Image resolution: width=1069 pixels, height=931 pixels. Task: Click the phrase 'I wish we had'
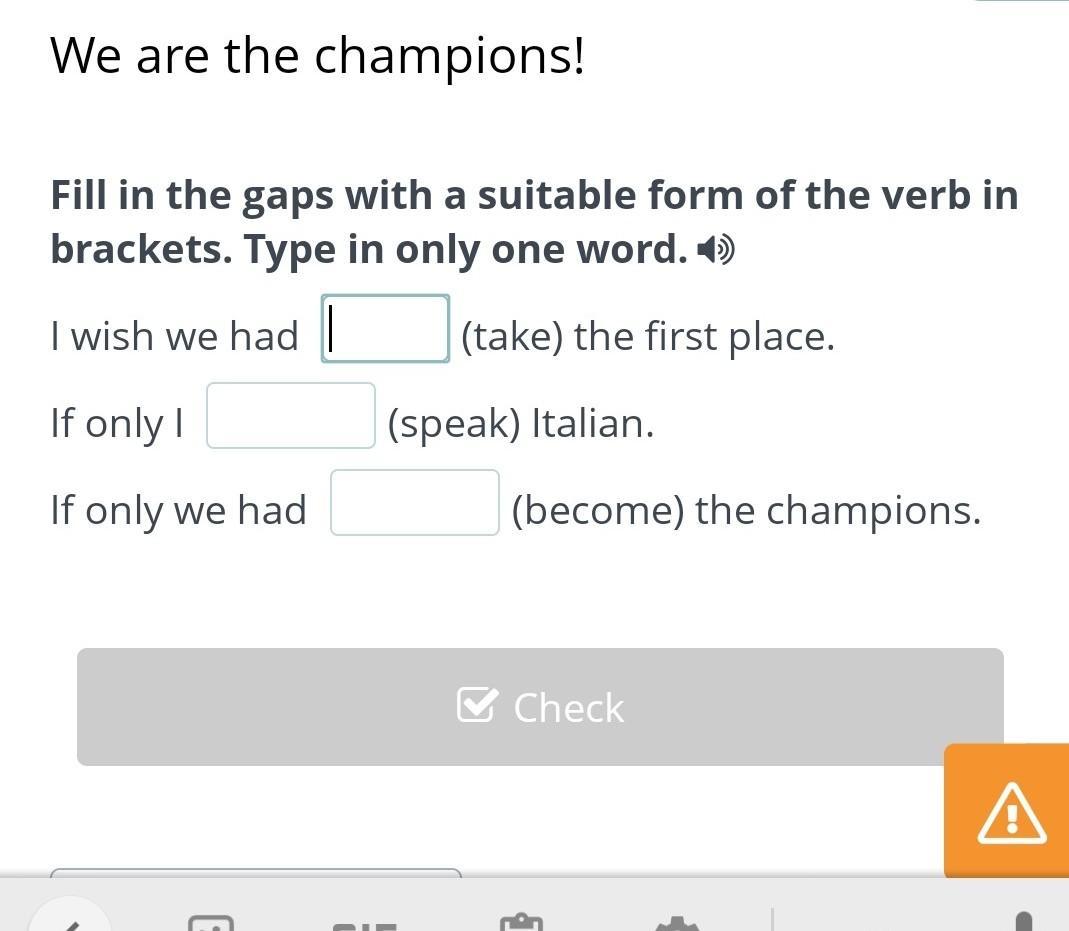174,337
